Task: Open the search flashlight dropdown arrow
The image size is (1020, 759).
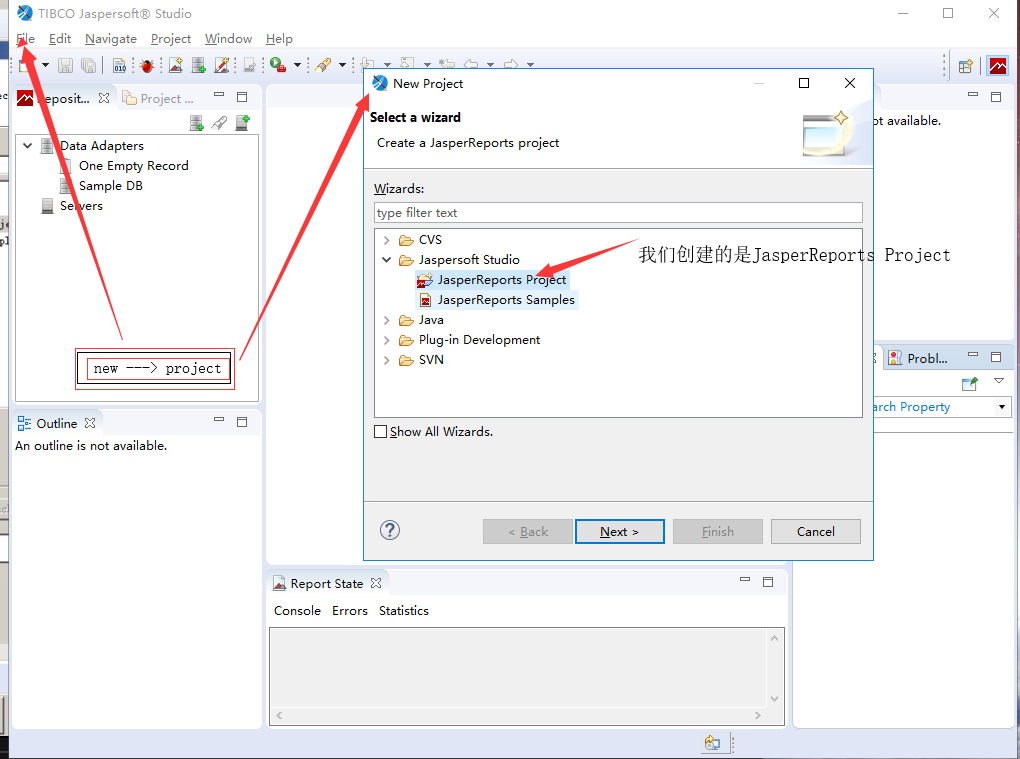Action: [x=342, y=65]
